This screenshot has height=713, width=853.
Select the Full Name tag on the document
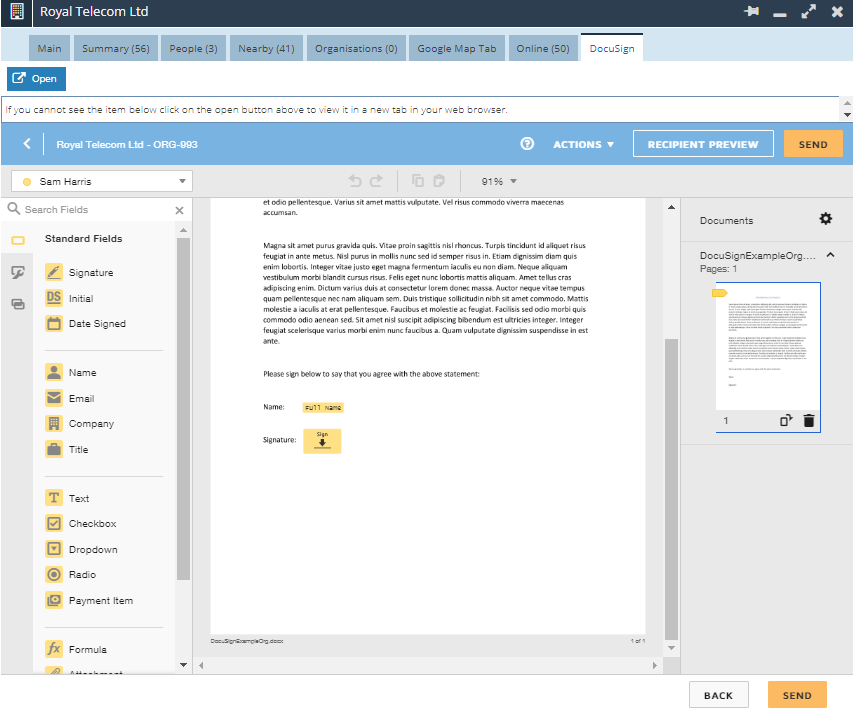pos(323,407)
